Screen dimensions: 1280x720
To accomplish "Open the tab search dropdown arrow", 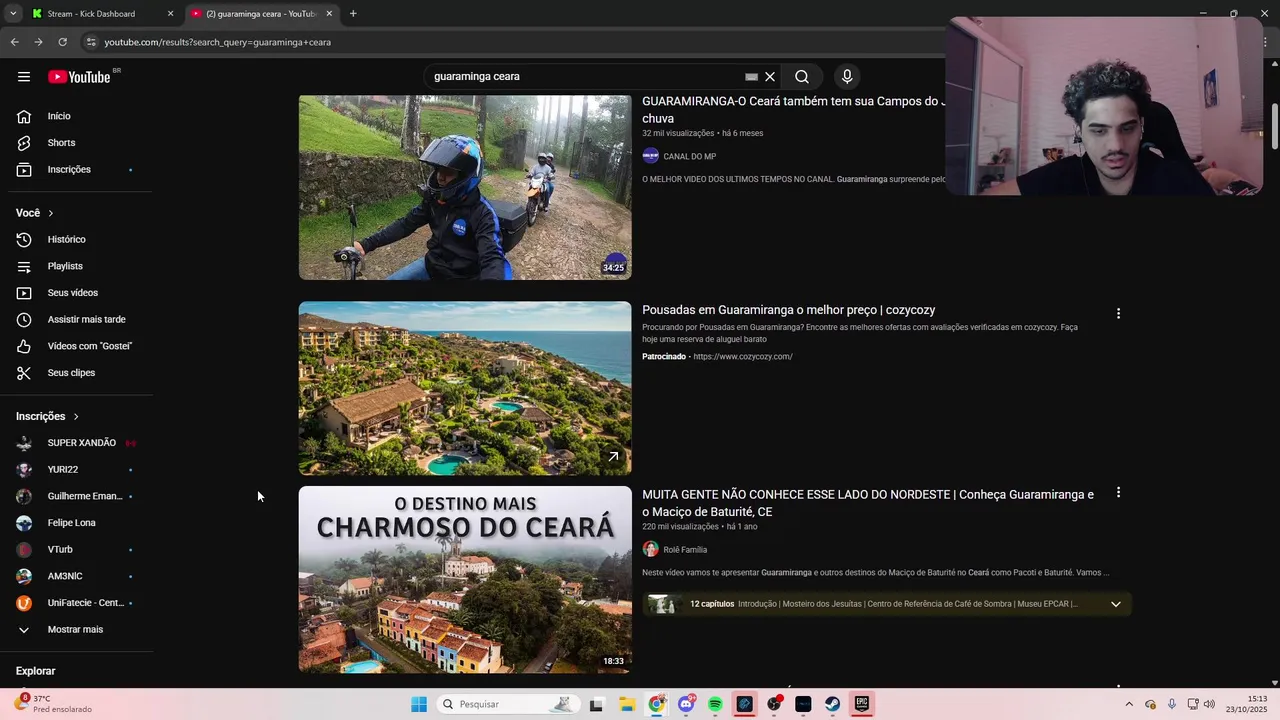I will click(x=13, y=14).
